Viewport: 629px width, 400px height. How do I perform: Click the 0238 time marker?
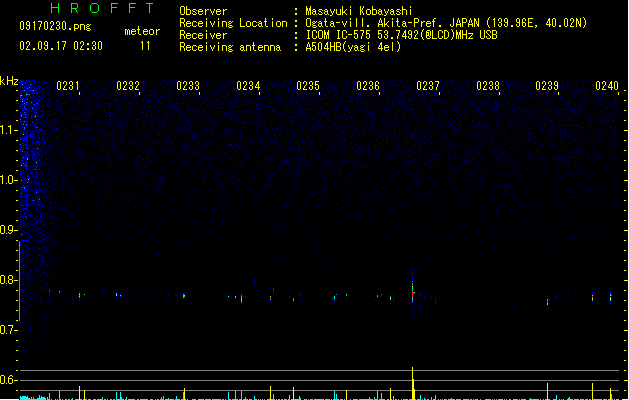tap(488, 86)
